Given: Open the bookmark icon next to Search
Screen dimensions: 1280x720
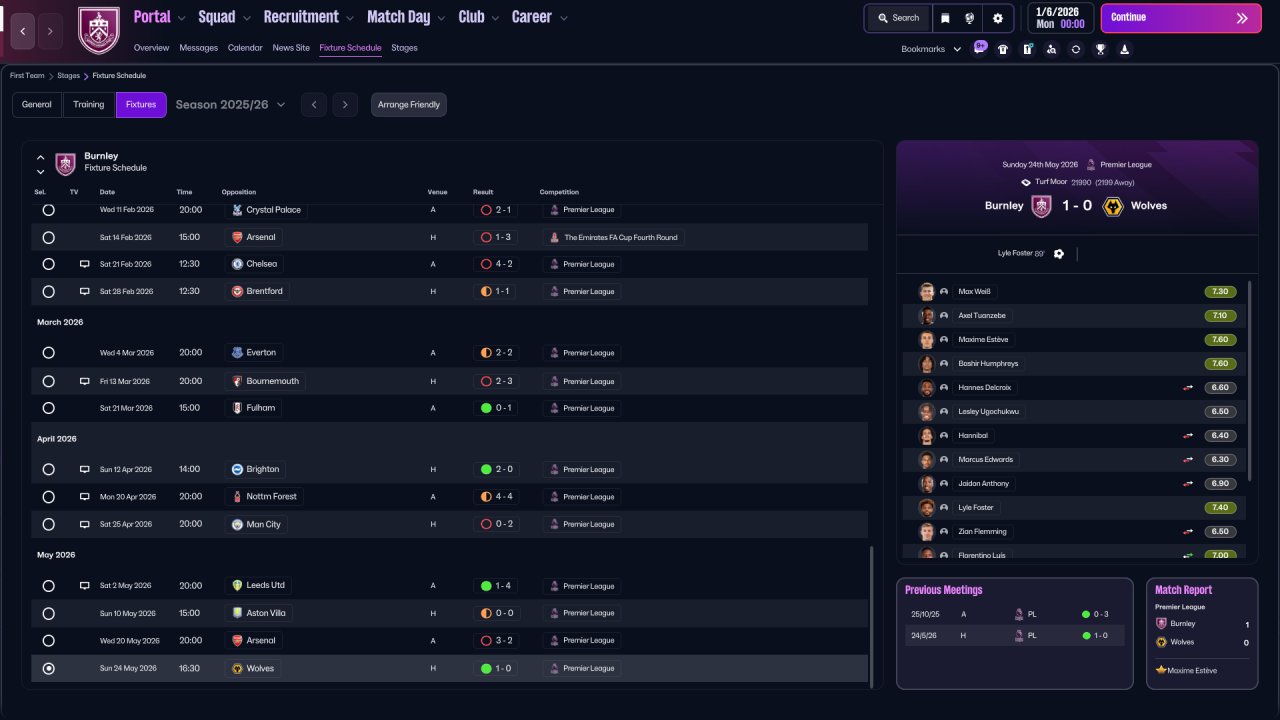Looking at the screenshot, I should pos(945,18).
